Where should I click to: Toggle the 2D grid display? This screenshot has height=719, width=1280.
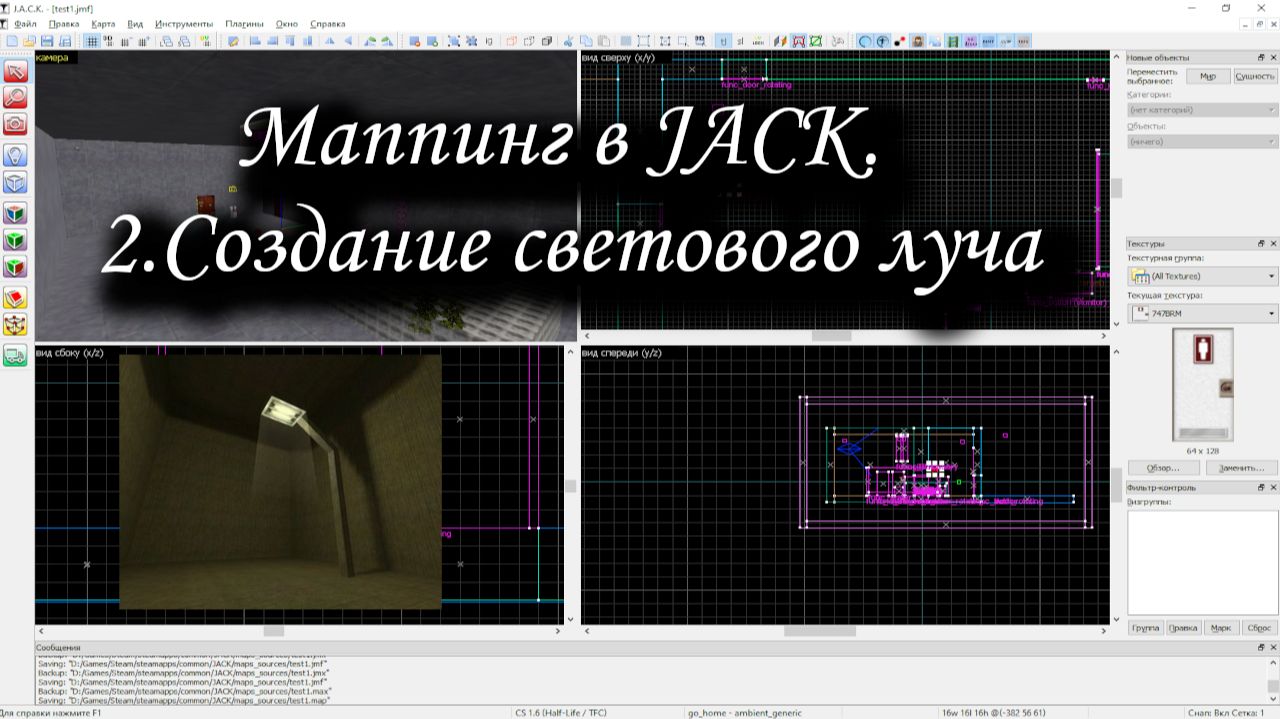coord(91,41)
